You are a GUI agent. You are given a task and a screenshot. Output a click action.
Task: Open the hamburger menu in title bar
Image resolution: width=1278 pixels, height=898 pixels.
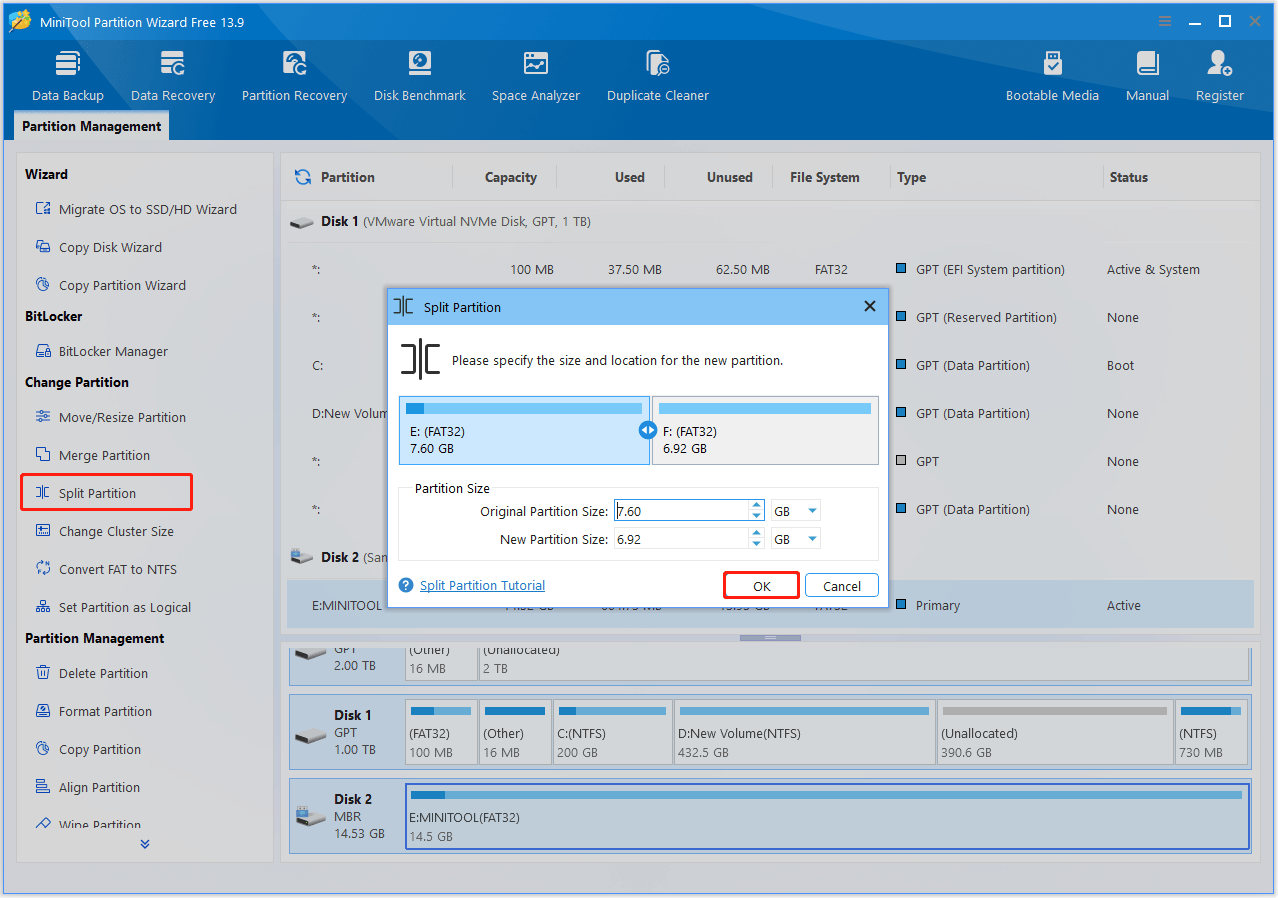[1164, 21]
